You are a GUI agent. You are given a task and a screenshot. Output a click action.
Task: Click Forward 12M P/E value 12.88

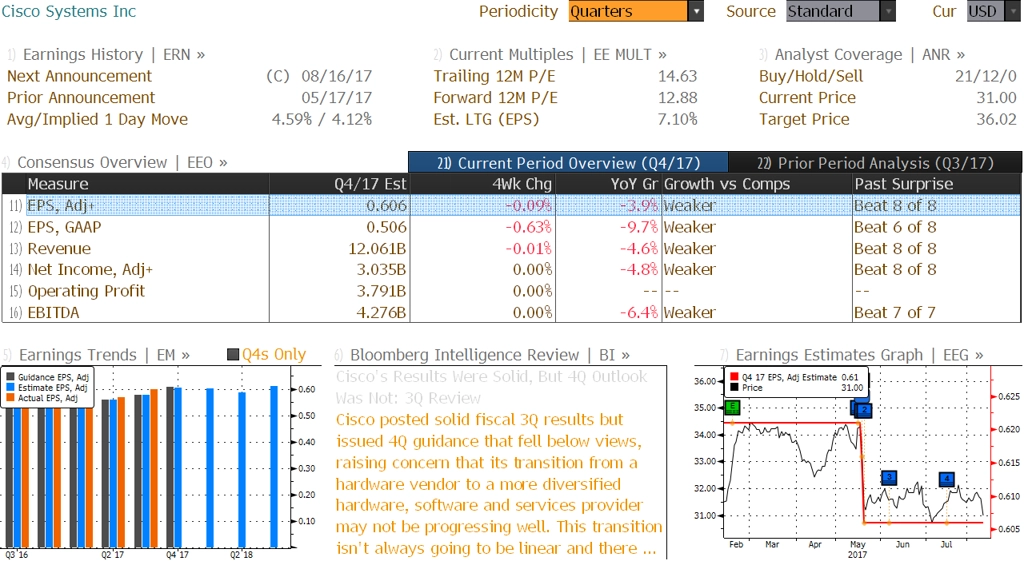coord(677,97)
